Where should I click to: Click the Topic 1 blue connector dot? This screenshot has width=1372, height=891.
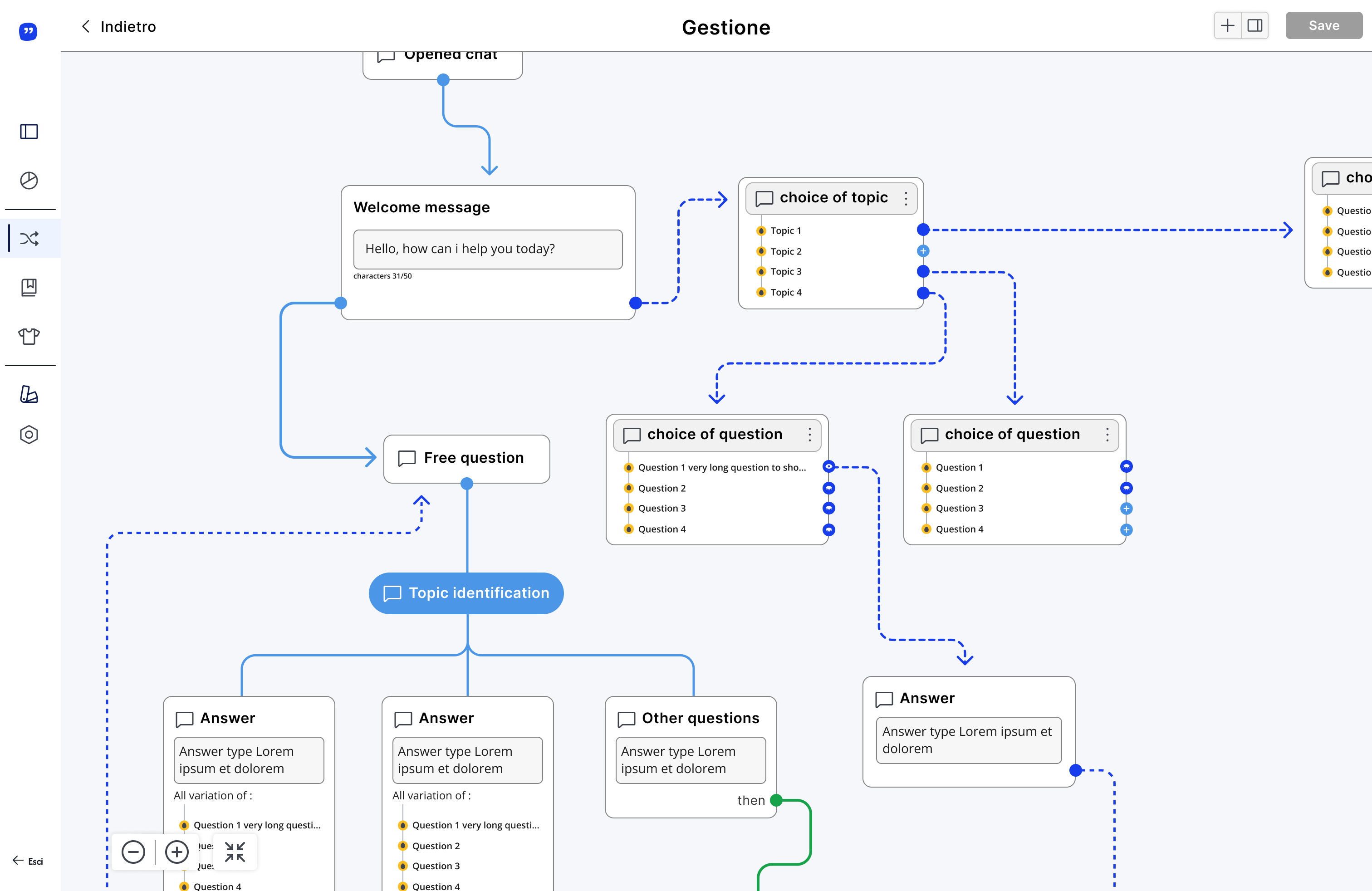click(x=923, y=230)
